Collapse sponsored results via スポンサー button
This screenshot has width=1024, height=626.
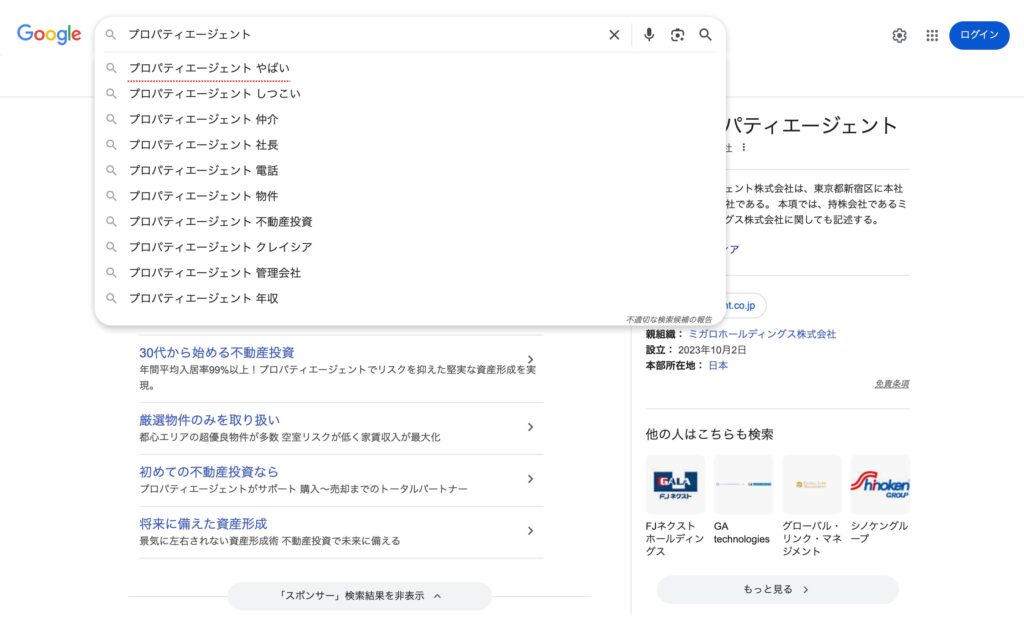359,596
